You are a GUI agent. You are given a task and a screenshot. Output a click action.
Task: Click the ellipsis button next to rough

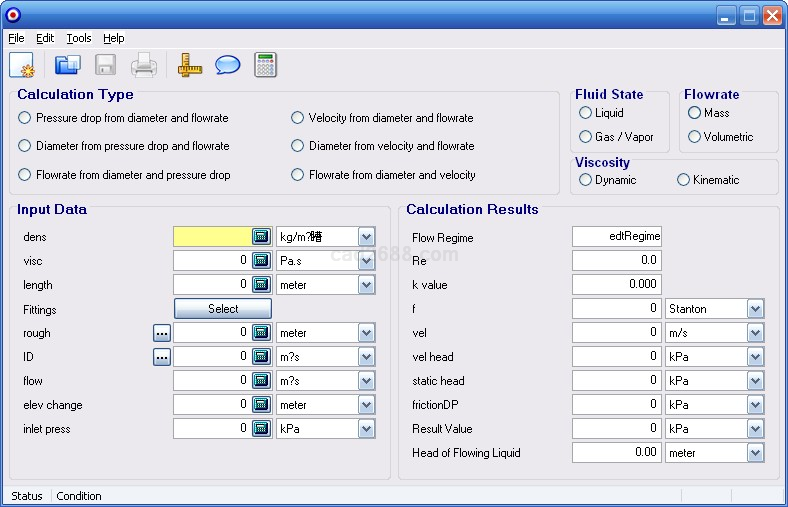tap(162, 333)
